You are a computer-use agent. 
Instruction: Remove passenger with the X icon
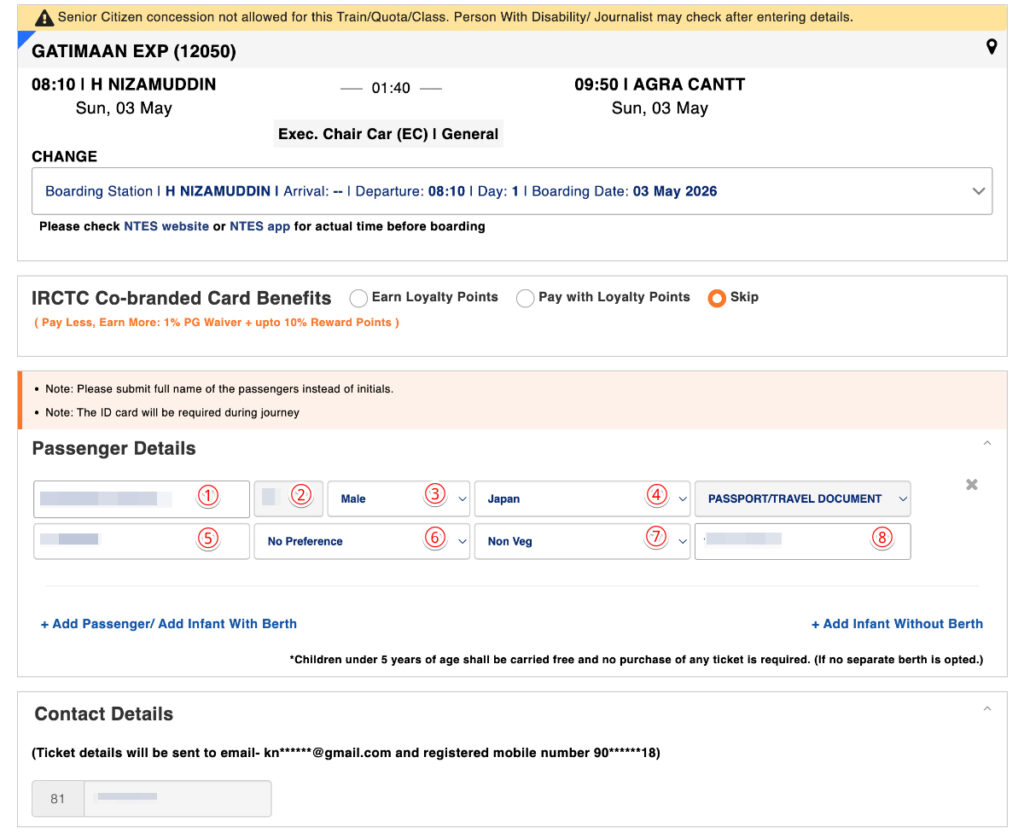pos(972,484)
